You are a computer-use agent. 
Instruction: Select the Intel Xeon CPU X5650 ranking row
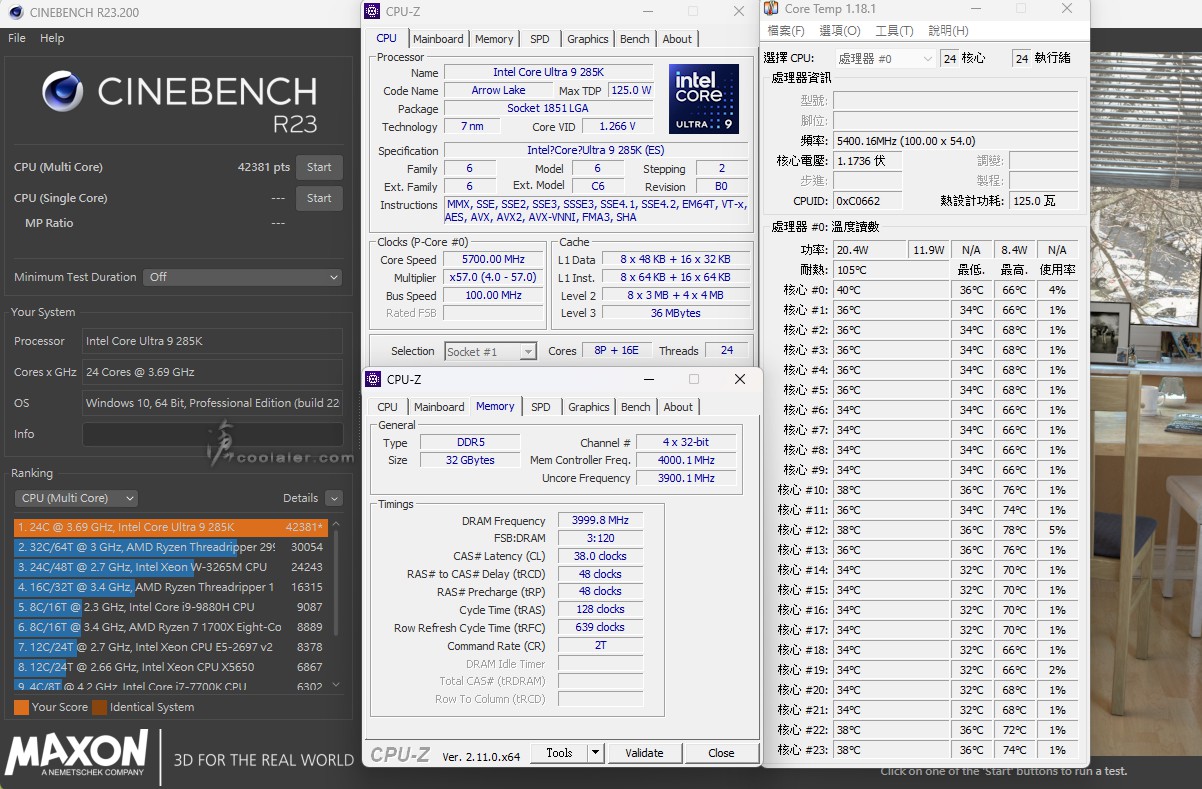[171, 667]
